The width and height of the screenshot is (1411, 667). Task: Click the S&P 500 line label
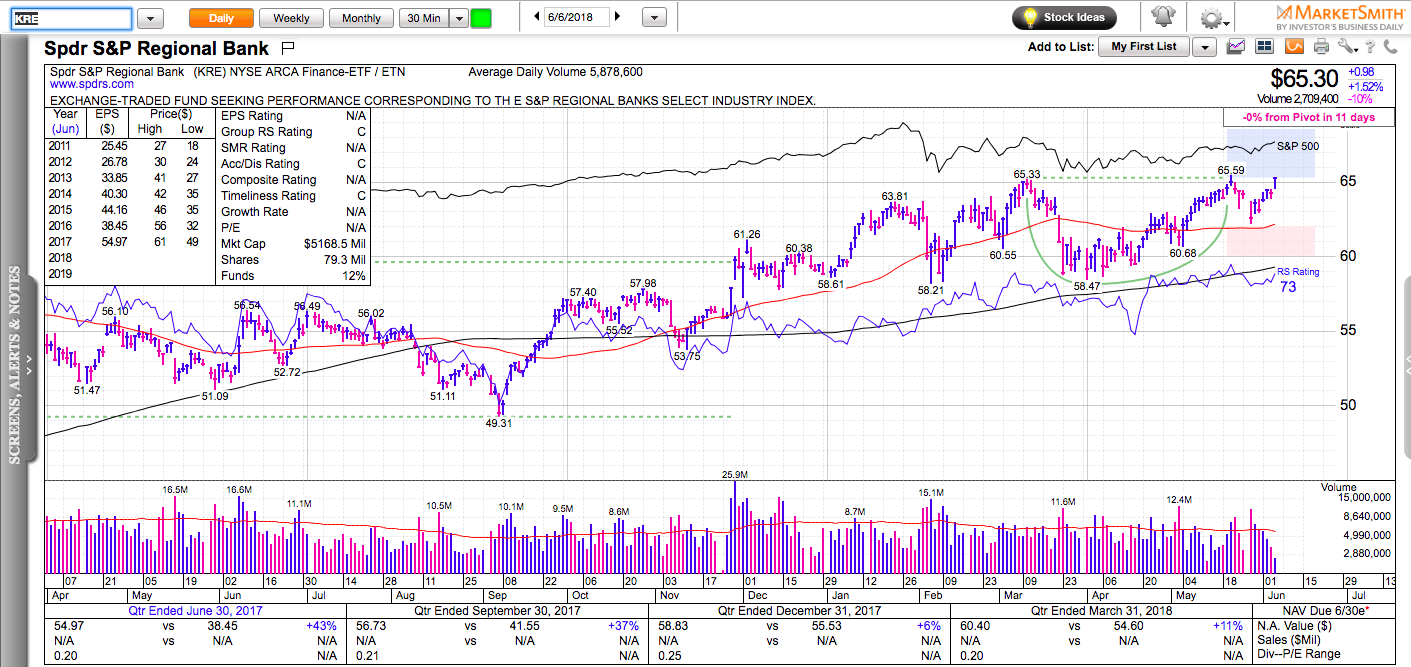tap(1297, 146)
